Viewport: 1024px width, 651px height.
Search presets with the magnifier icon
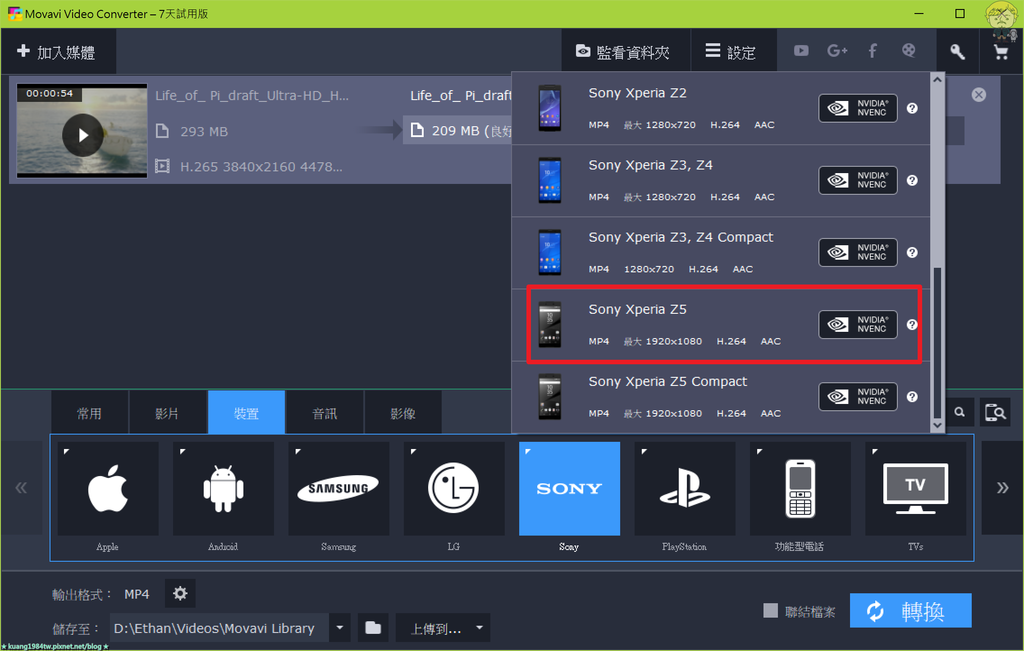tap(959, 412)
